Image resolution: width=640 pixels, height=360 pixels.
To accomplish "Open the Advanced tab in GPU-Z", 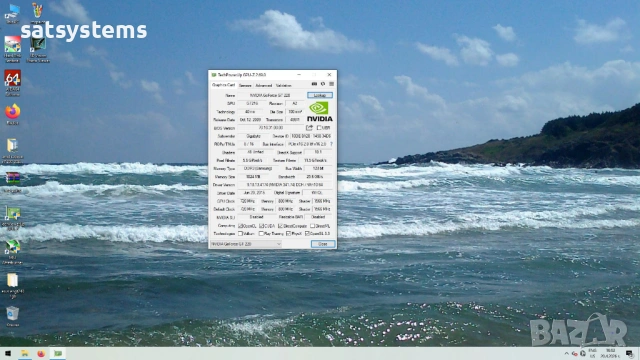I will pyautogui.click(x=263, y=85).
